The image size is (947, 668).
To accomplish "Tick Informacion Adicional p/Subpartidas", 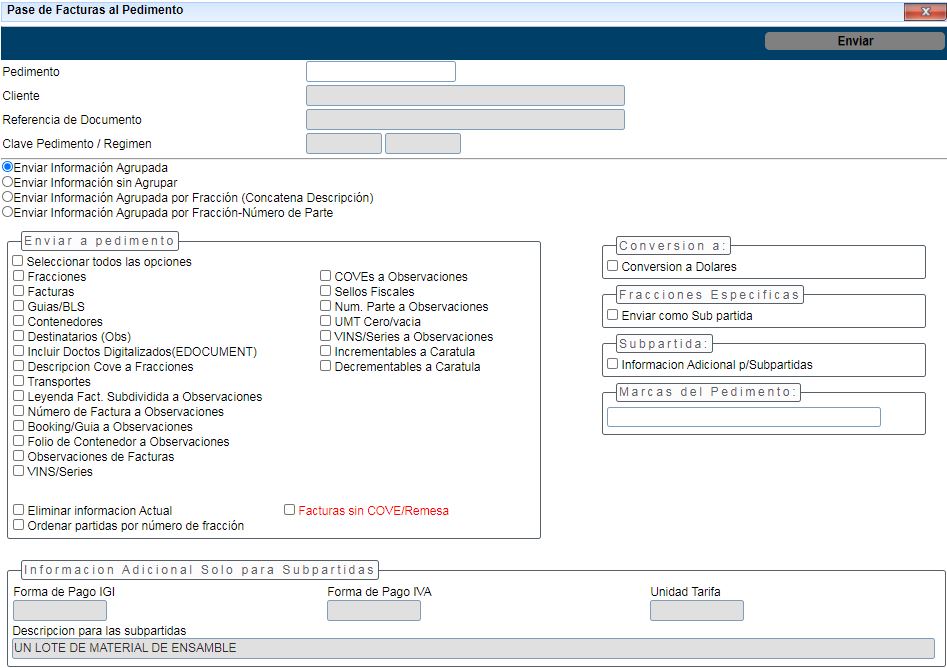I will tap(613, 365).
